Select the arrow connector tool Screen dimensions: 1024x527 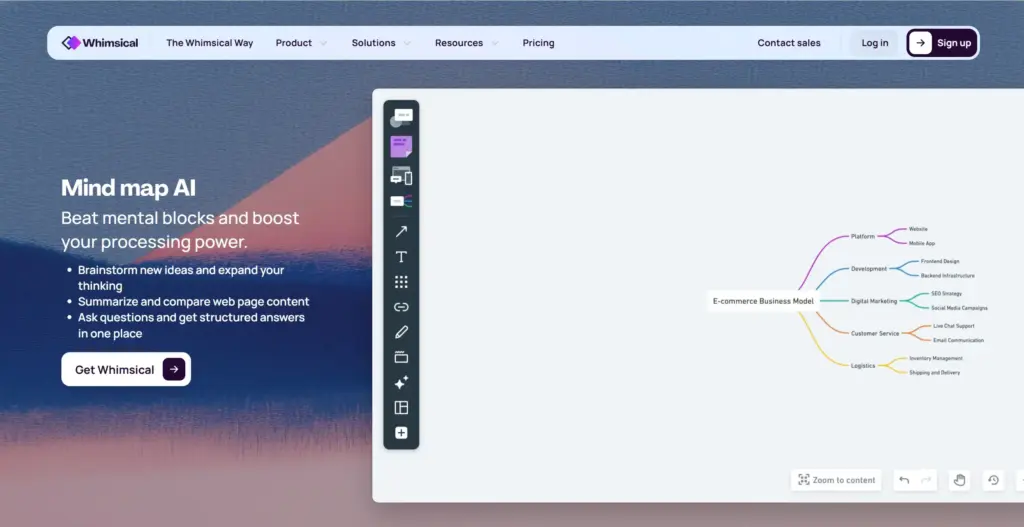401,231
